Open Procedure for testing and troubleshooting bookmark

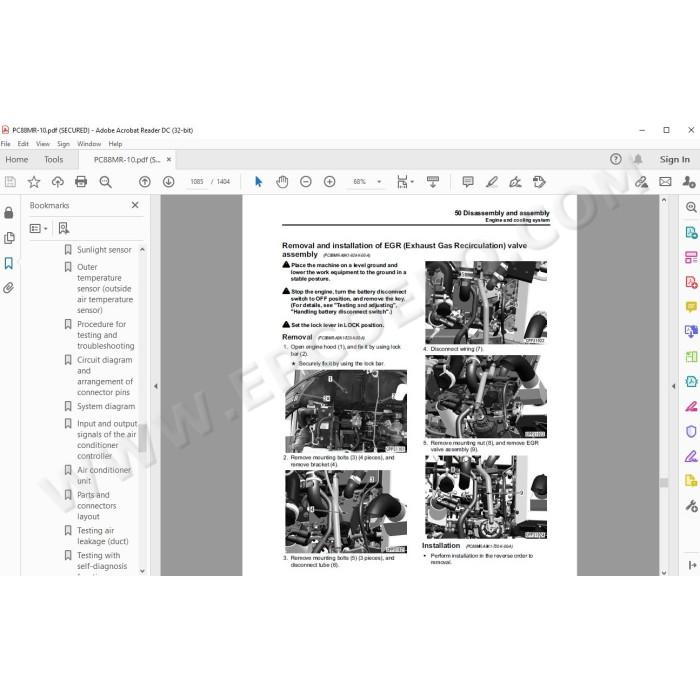pos(105,335)
